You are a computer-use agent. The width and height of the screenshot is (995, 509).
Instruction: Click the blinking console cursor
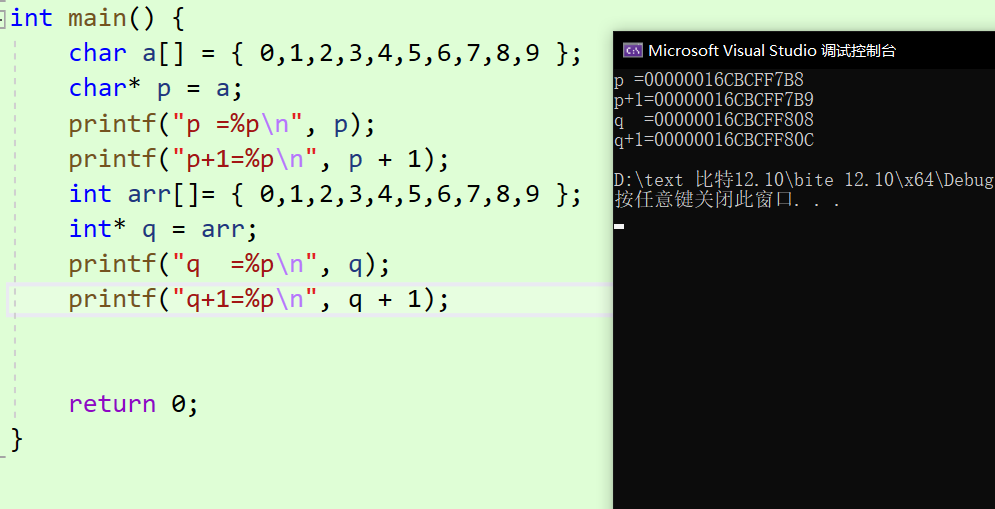pos(619,226)
